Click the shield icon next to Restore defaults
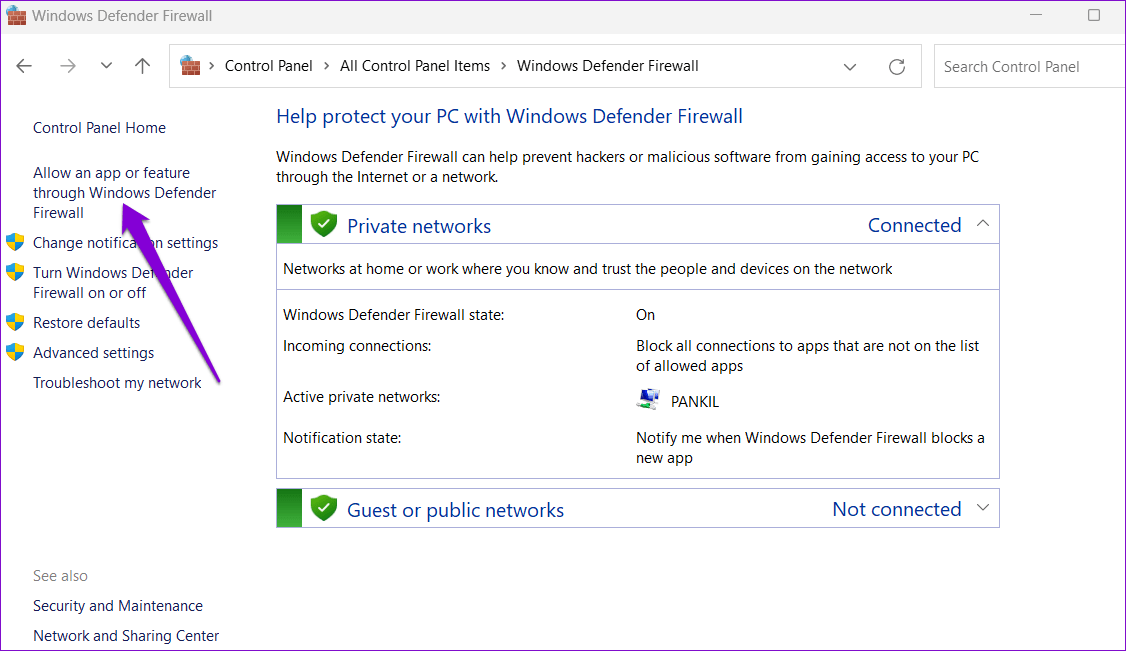The image size is (1126, 651). [x=15, y=321]
